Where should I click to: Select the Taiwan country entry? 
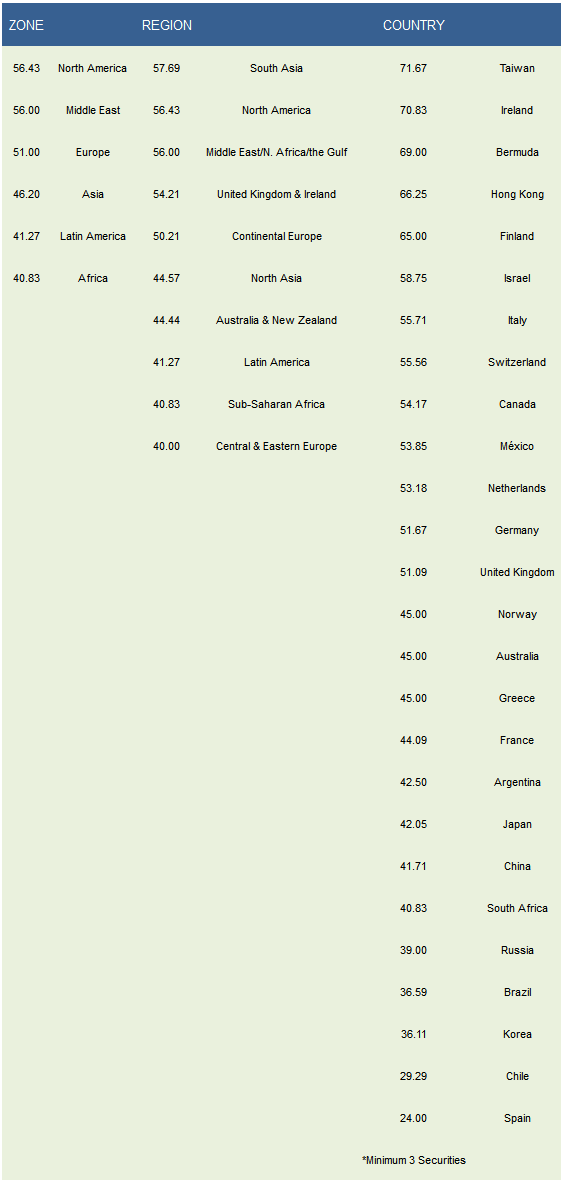click(518, 68)
